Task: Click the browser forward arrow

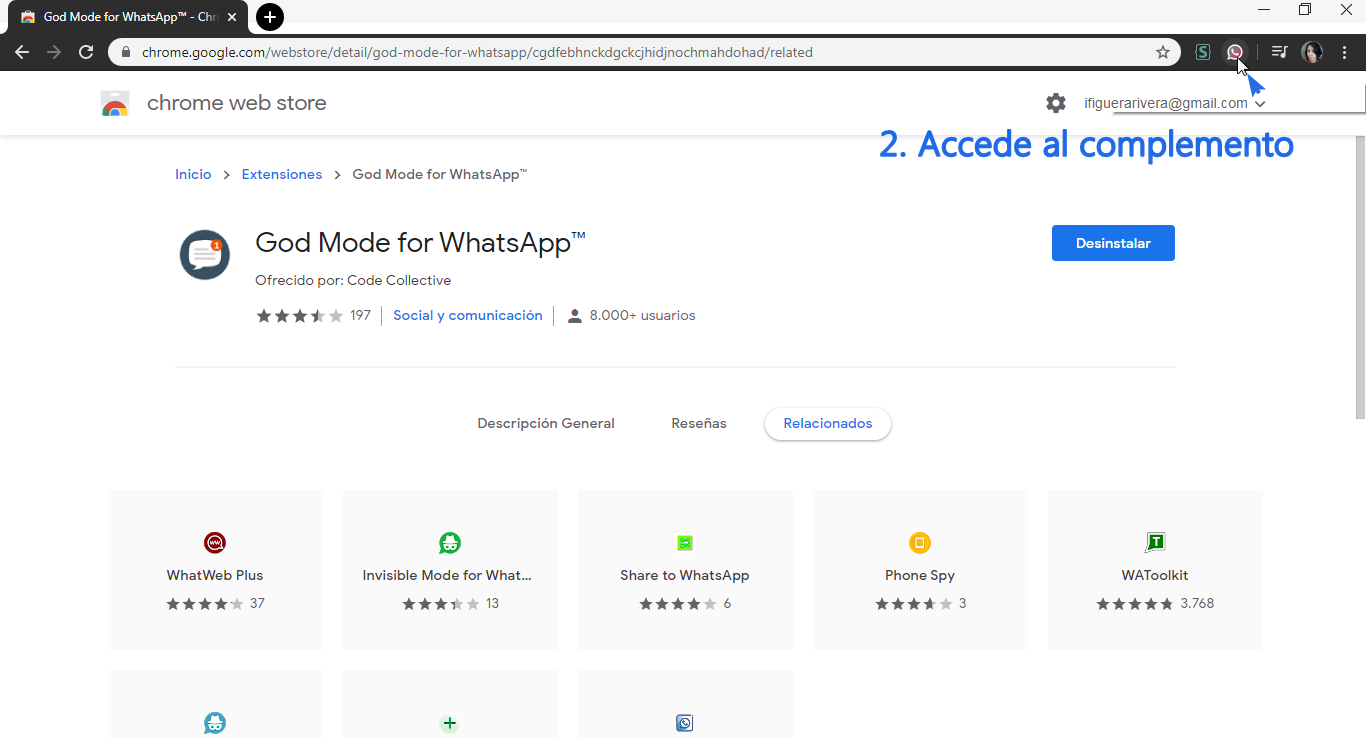Action: click(x=54, y=52)
